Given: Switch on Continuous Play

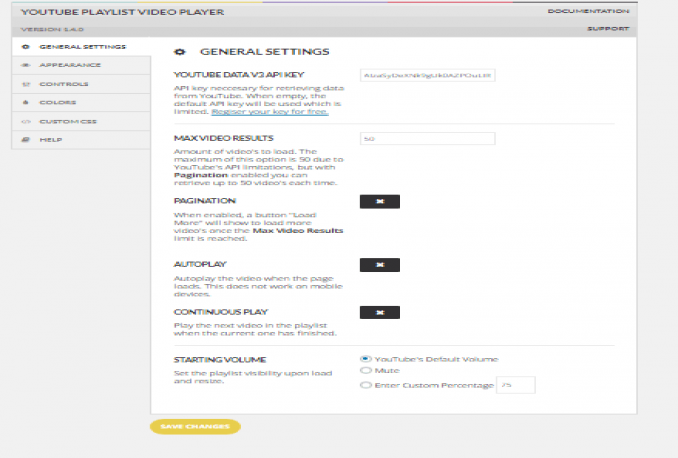Looking at the screenshot, I should tap(380, 312).
